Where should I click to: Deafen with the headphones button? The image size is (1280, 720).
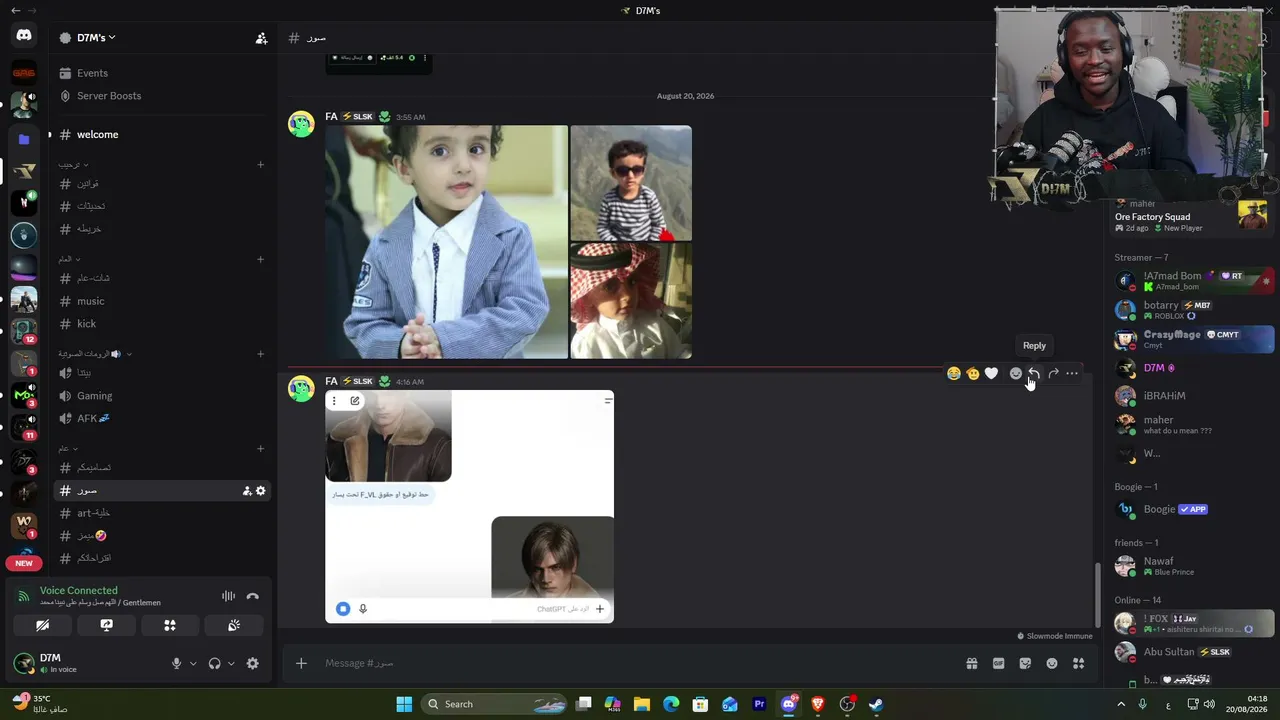pos(214,663)
